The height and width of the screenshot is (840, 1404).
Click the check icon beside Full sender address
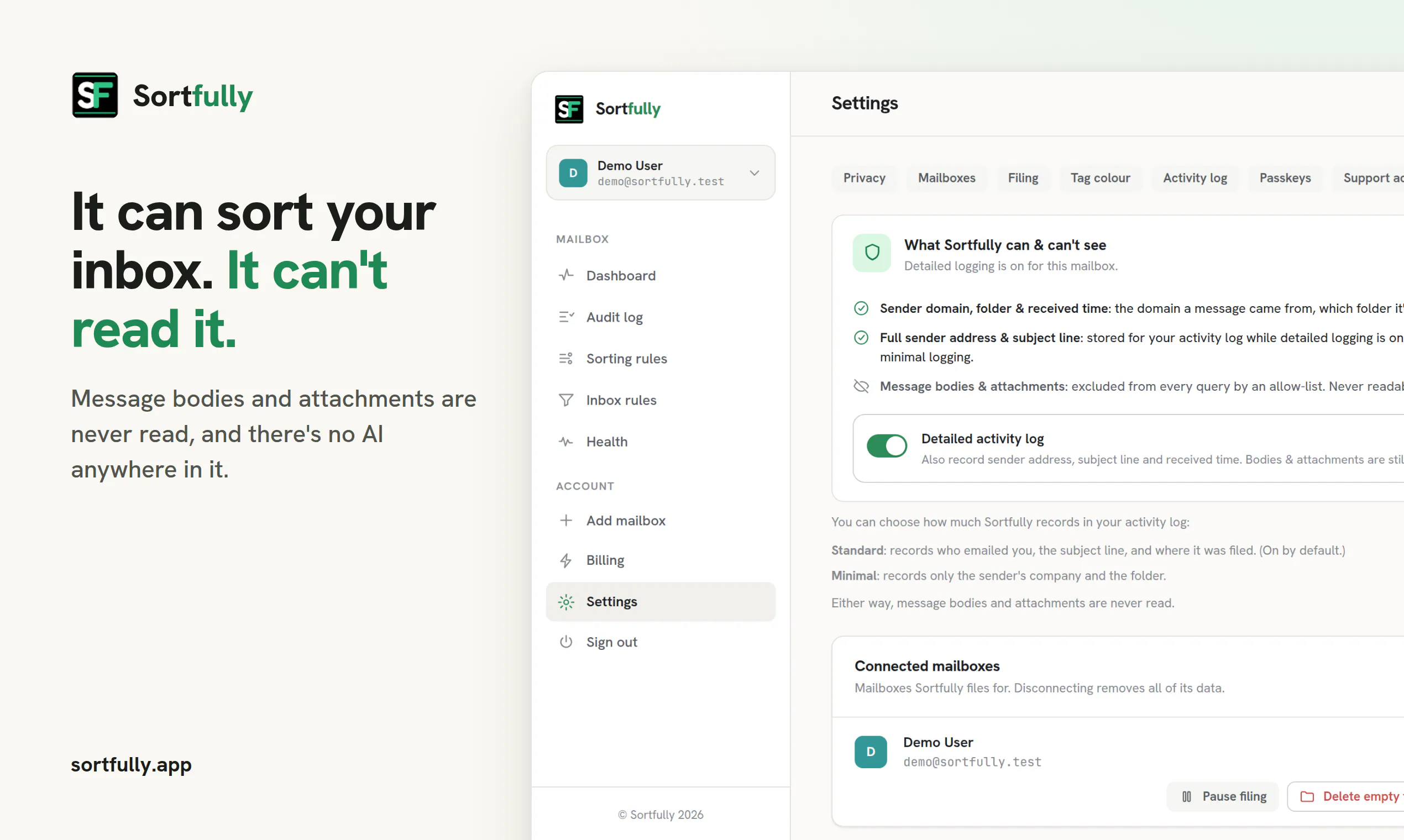click(x=861, y=337)
